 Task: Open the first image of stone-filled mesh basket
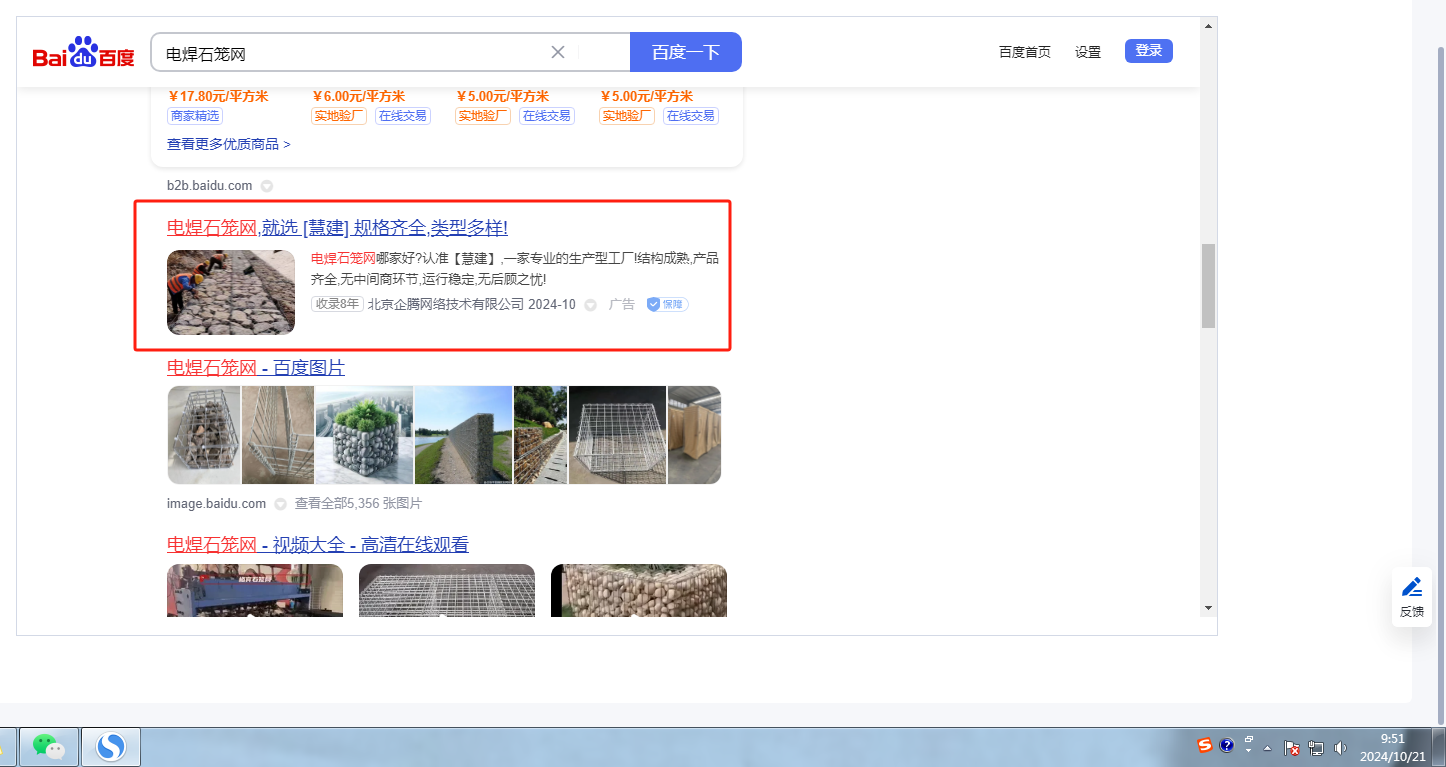tap(204, 435)
